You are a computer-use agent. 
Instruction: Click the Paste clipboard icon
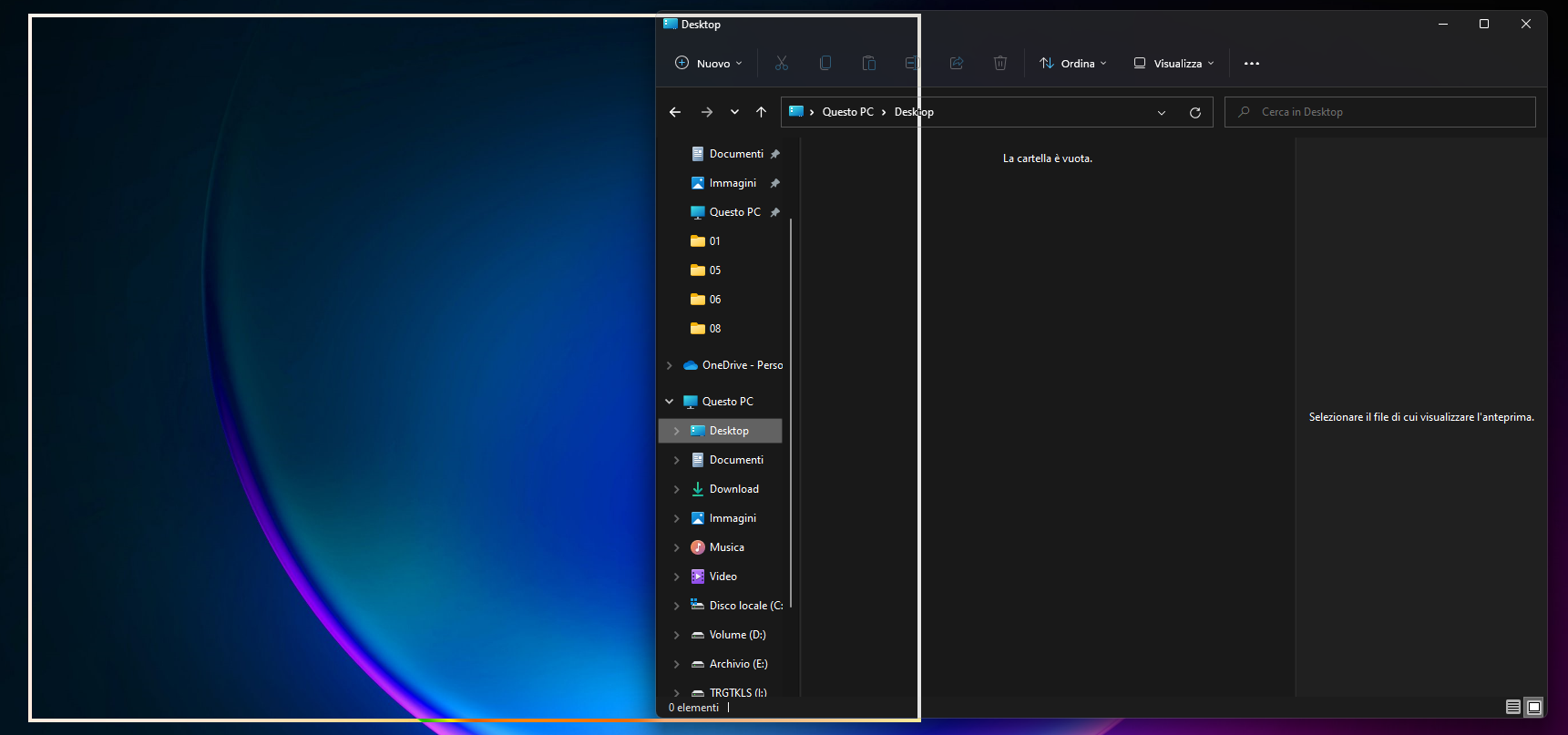click(x=868, y=63)
